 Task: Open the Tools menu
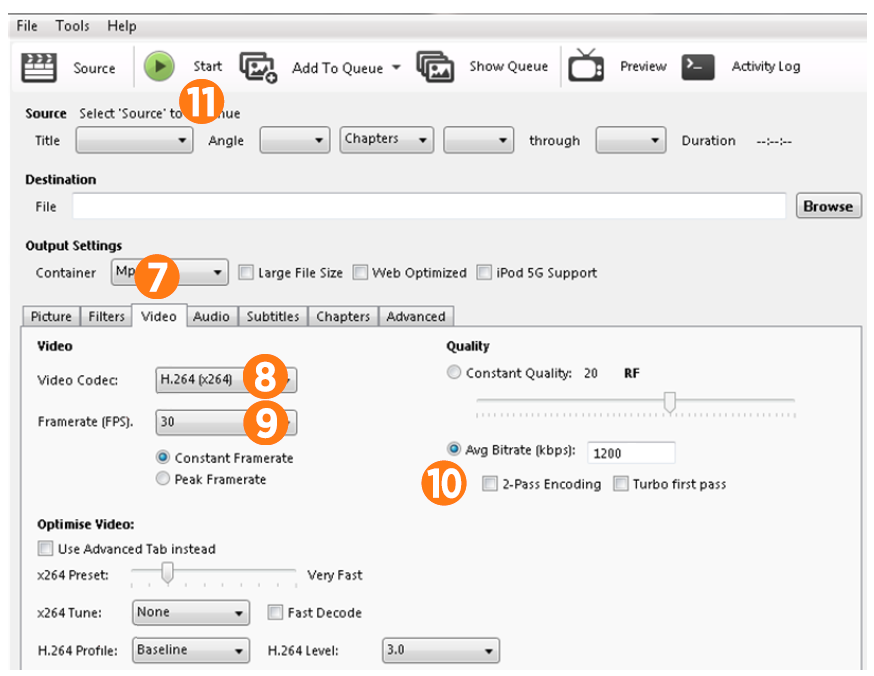coord(72,25)
